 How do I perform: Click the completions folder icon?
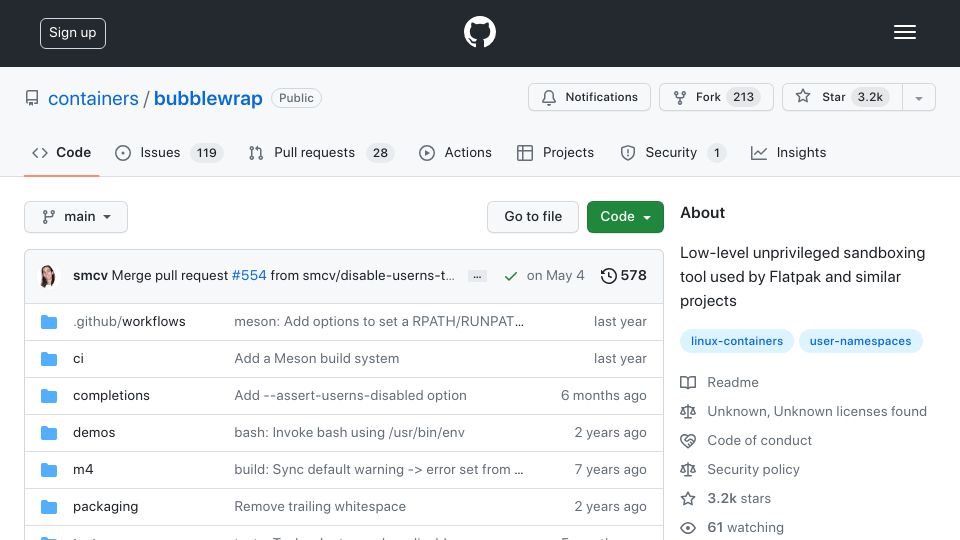pyautogui.click(x=49, y=396)
